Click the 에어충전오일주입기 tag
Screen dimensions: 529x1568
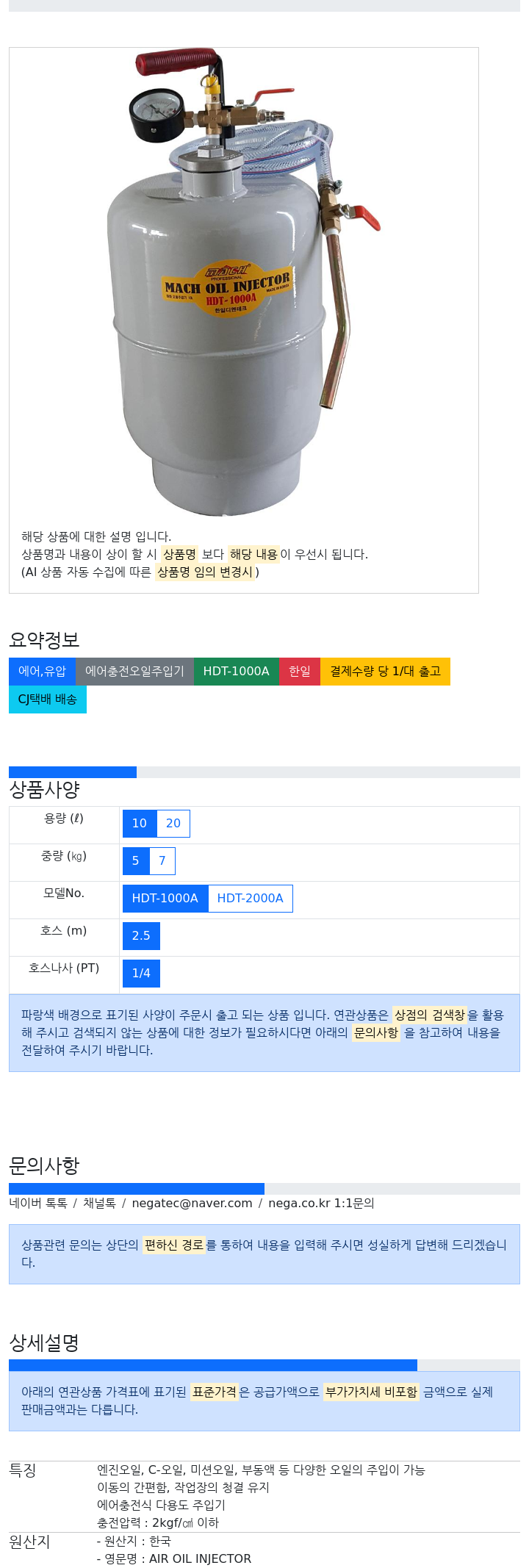tap(134, 672)
